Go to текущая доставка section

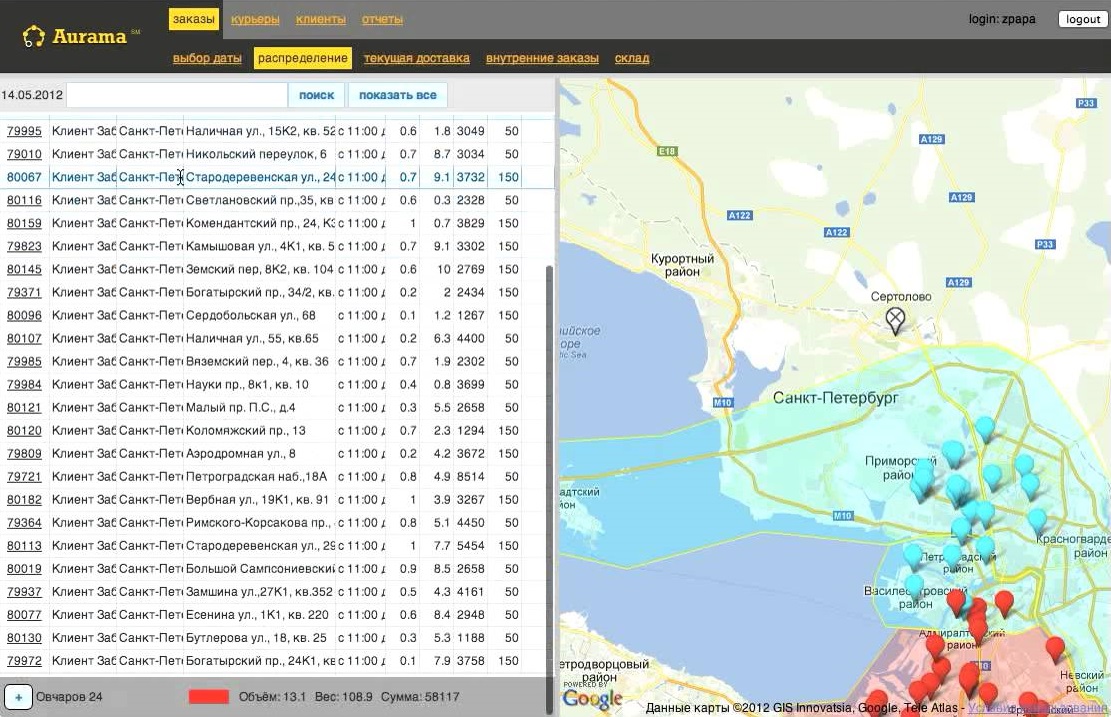pyautogui.click(x=416, y=58)
